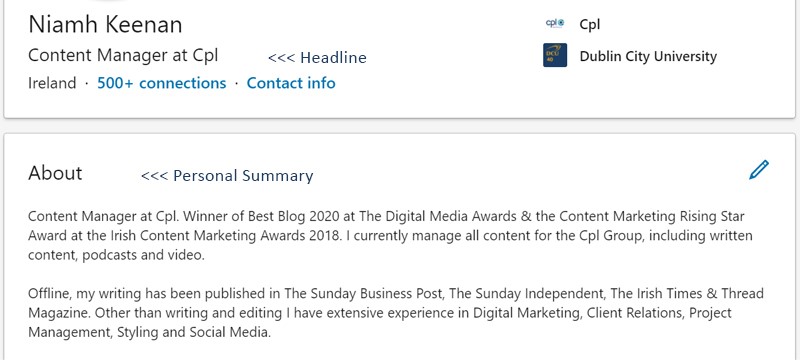The image size is (800, 360).
Task: Click the Content Manager at Cpl headline
Action: pos(123,55)
